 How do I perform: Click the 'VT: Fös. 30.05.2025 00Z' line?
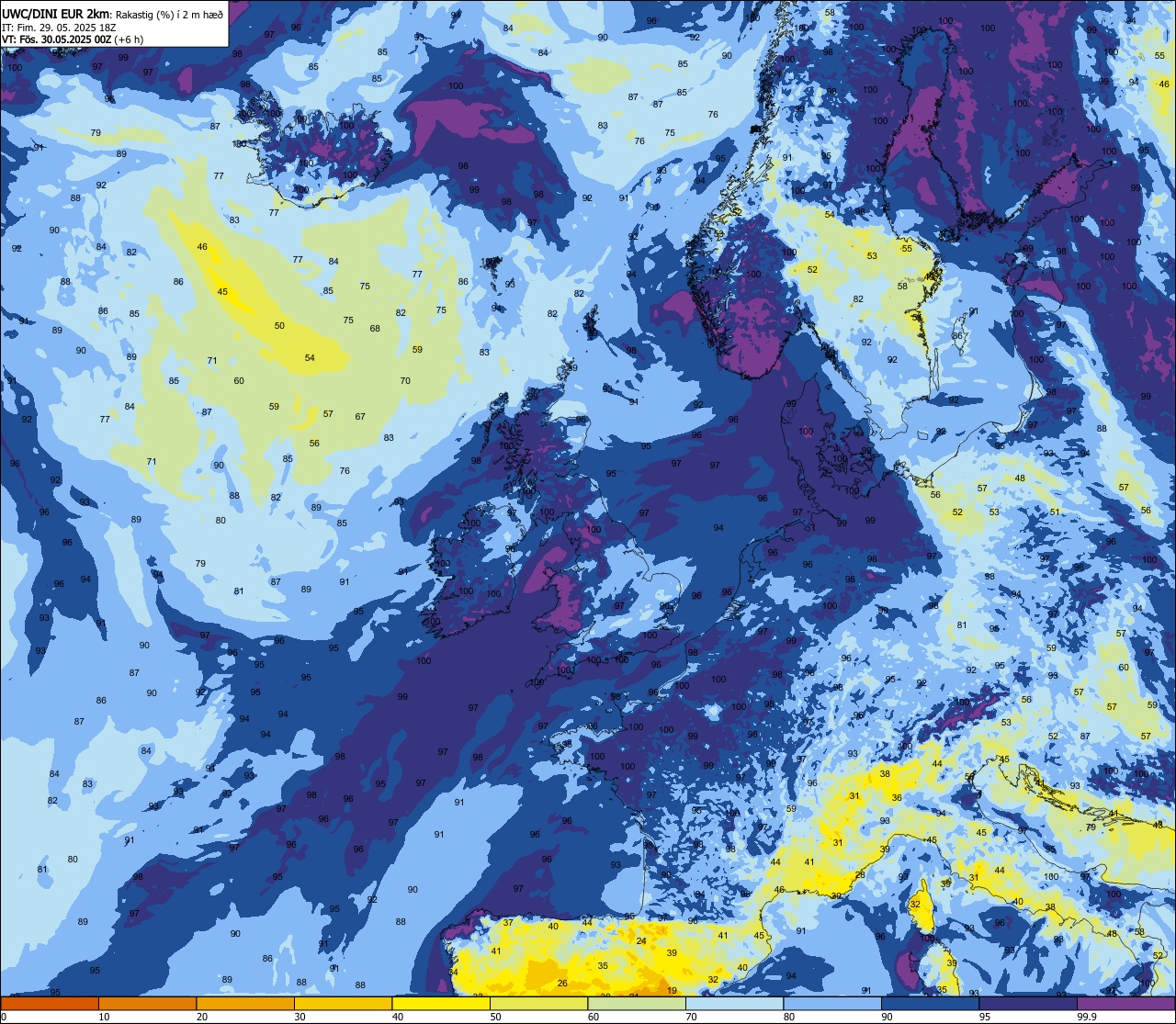[x=59, y=39]
